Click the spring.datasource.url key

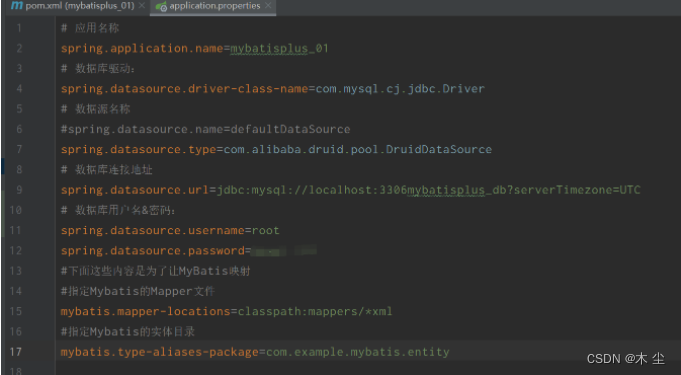coord(135,190)
